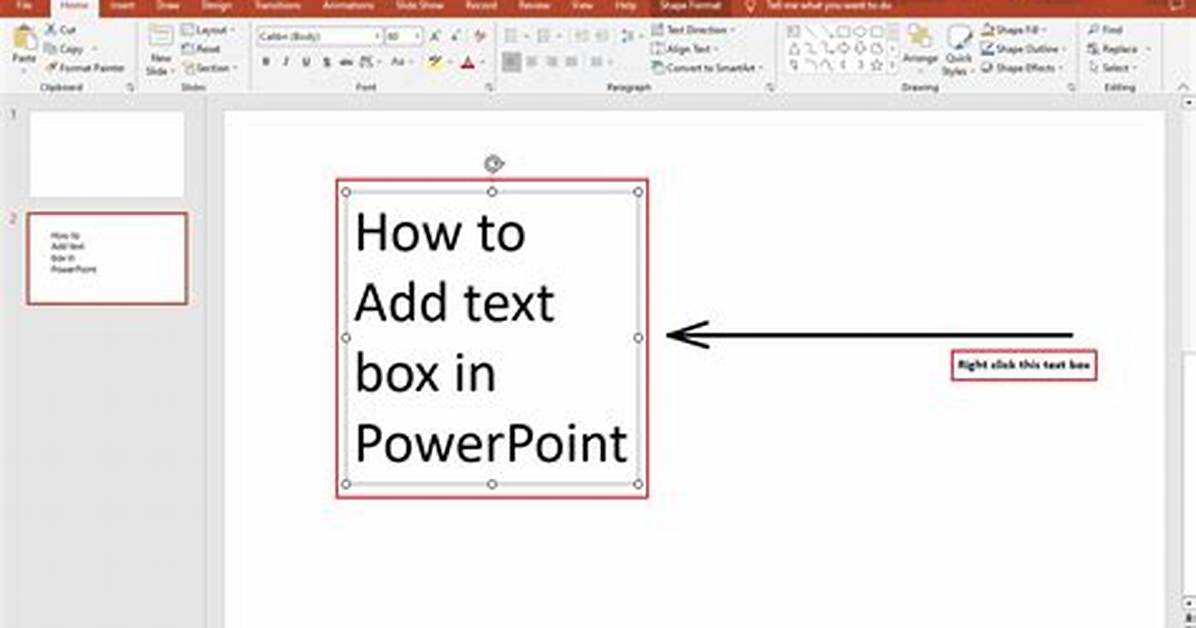
Task: Insert a New Slide from the ribbon
Action: click(x=159, y=50)
